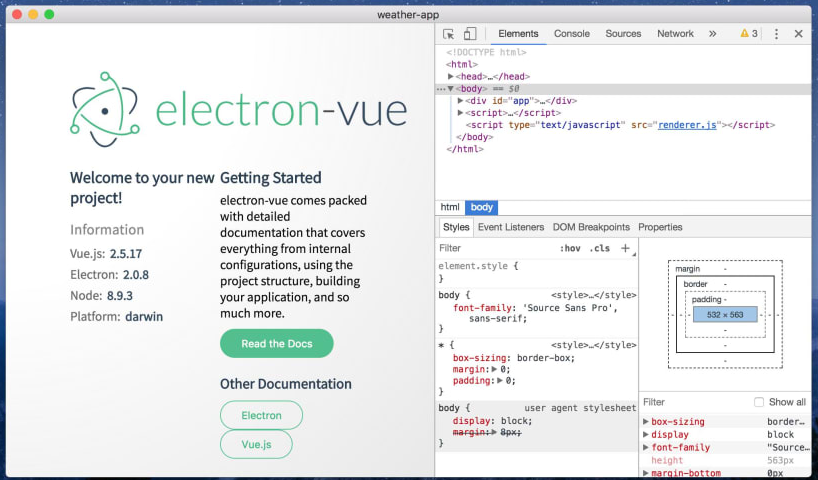
Task: Switch to the Elements tab
Action: click(518, 34)
